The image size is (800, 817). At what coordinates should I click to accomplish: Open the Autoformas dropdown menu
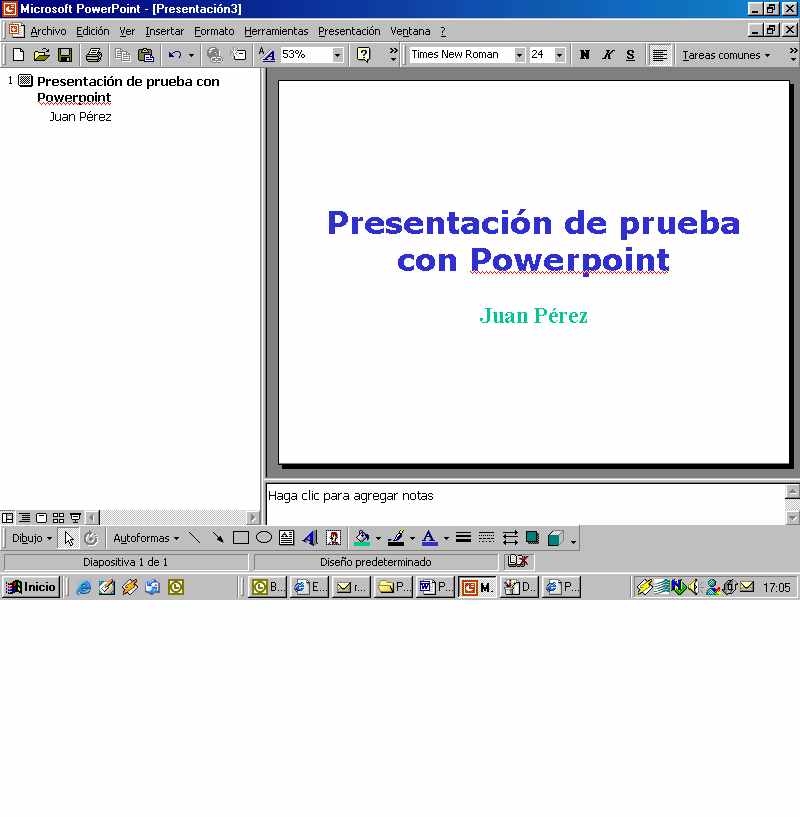click(146, 538)
